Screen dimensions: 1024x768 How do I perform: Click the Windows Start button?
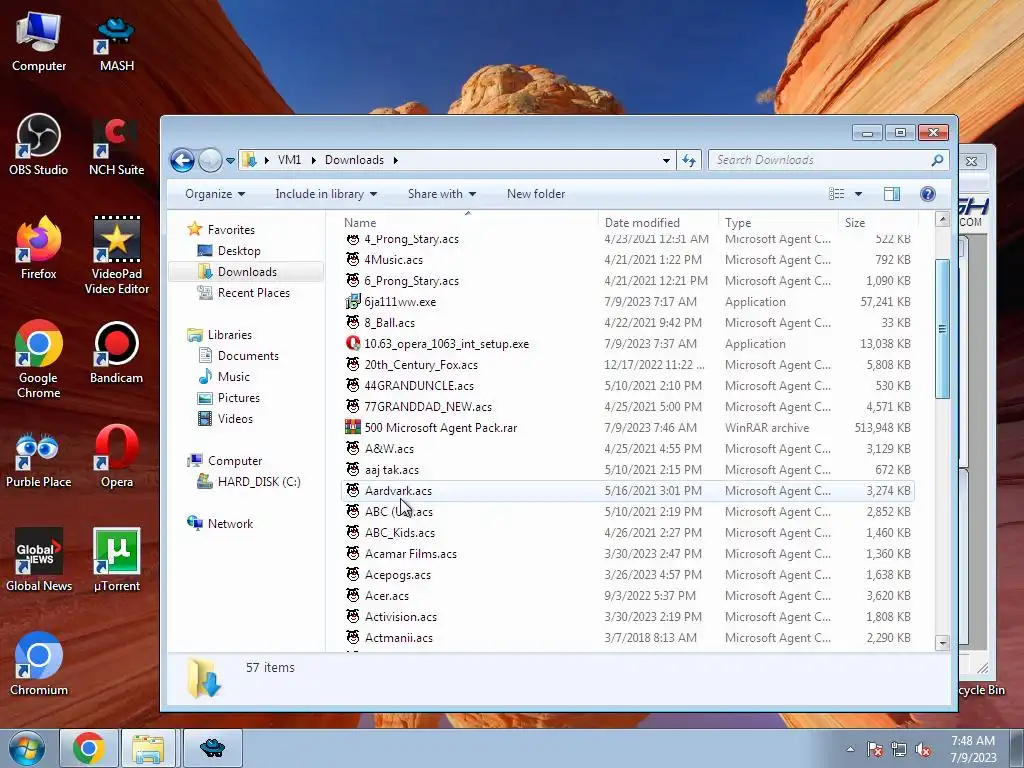click(x=27, y=748)
